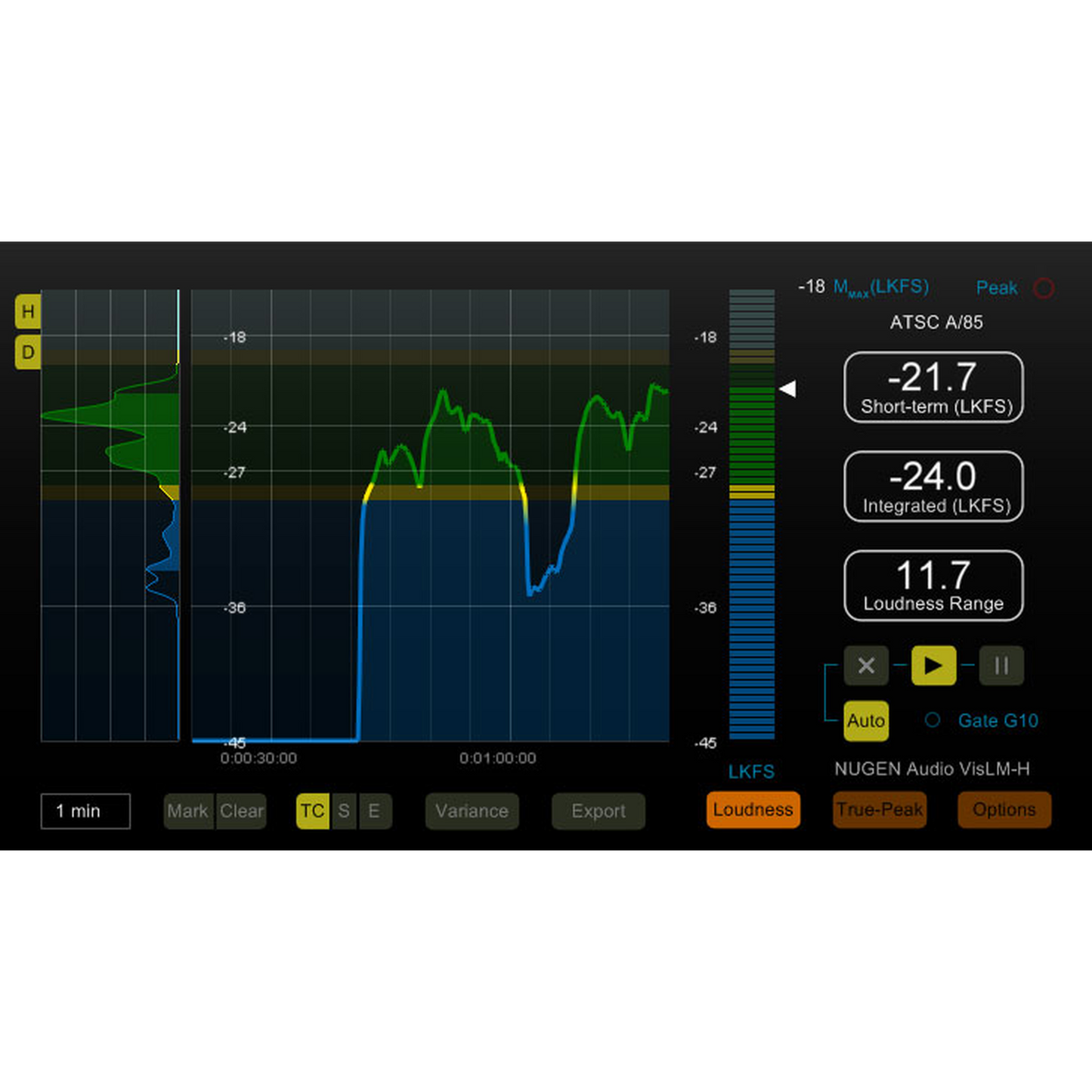The height and width of the screenshot is (1092, 1092).
Task: Open the M MAX (LKFS) readout selector
Action: click(x=880, y=287)
